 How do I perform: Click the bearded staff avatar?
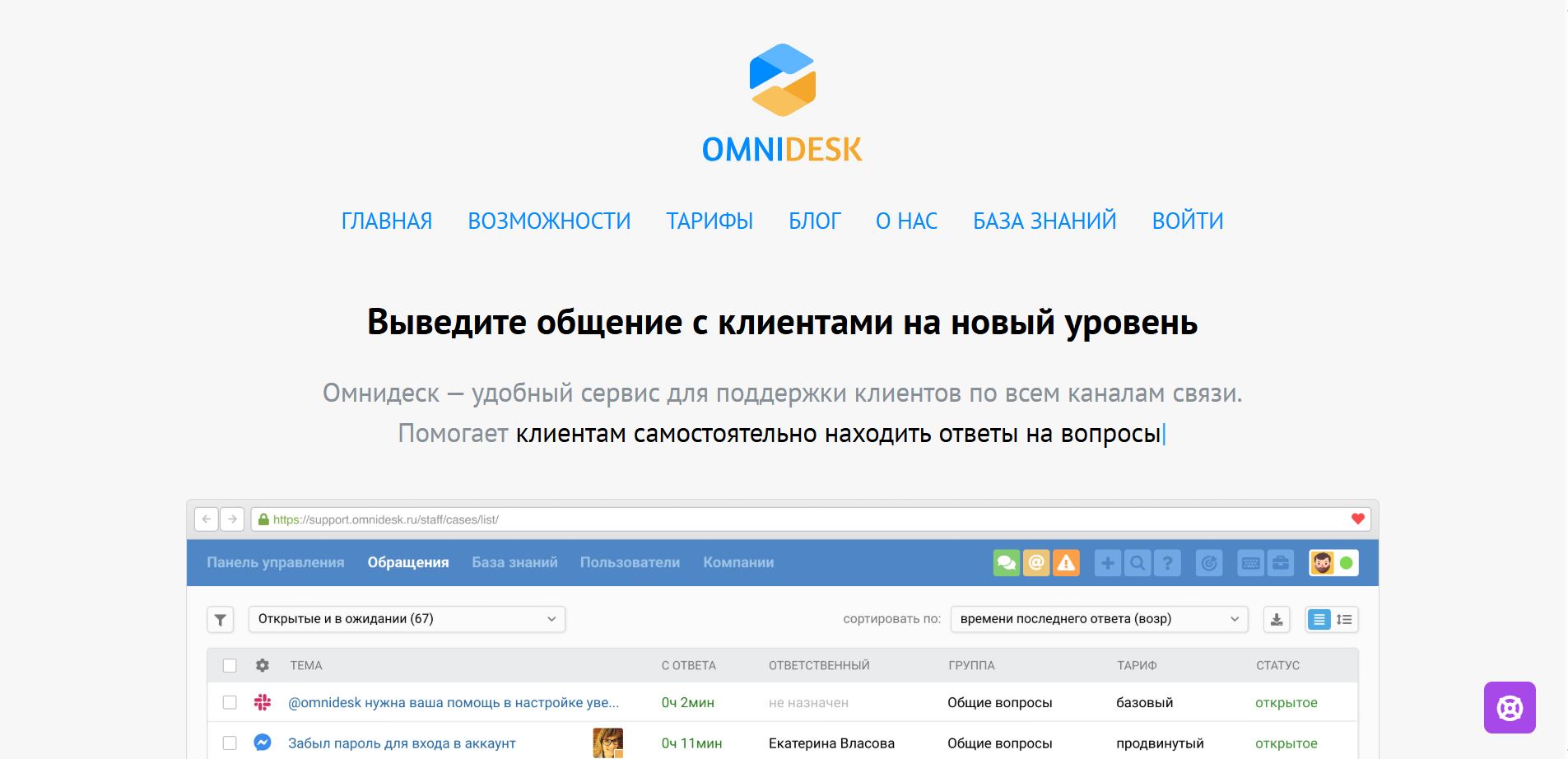tap(1322, 563)
